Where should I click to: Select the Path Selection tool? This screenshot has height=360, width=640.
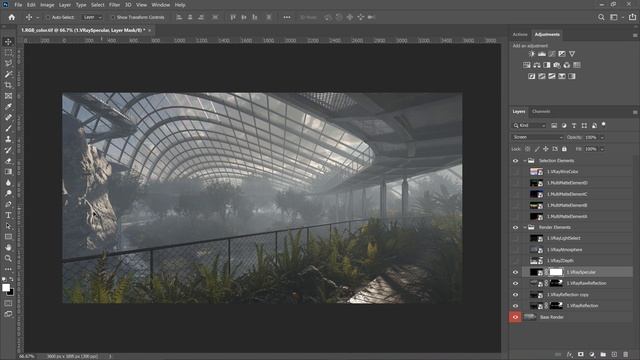coord(8,226)
